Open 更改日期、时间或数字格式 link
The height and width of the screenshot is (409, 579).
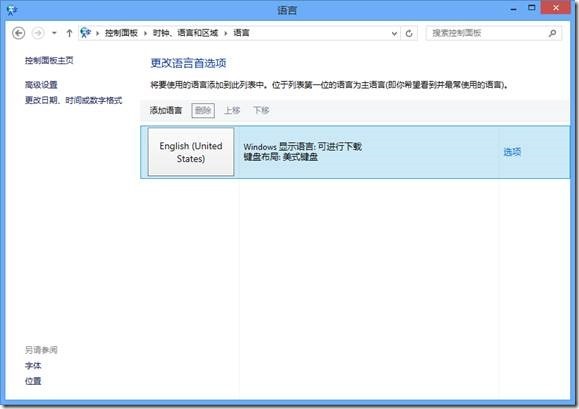[73, 100]
